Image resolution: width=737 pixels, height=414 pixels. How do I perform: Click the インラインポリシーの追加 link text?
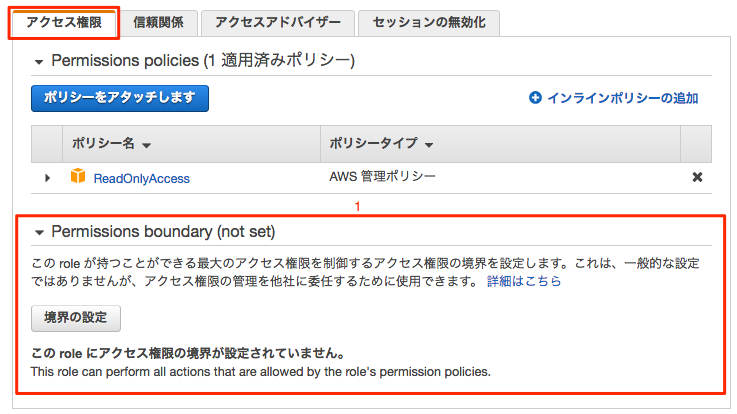coord(622,98)
